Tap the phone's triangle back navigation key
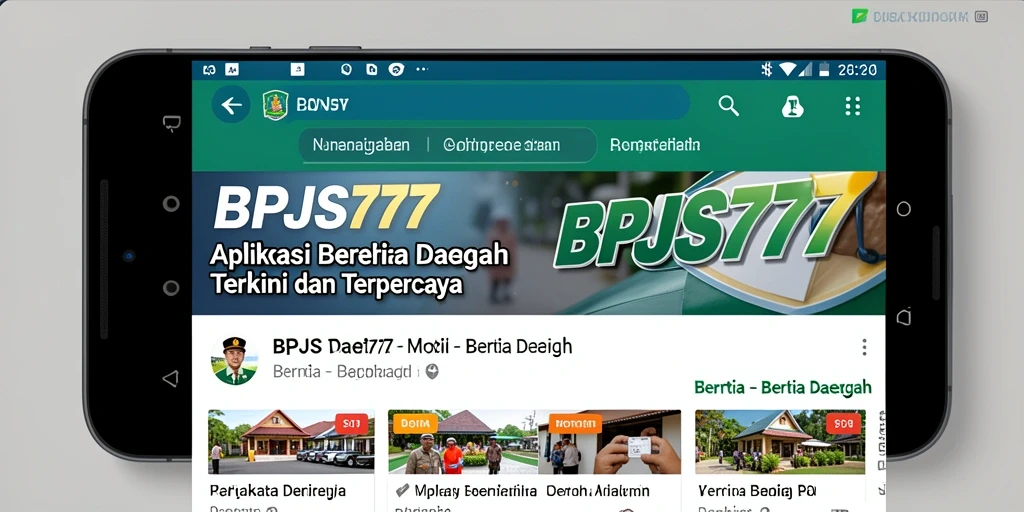This screenshot has height=512, width=1024. tap(170, 378)
